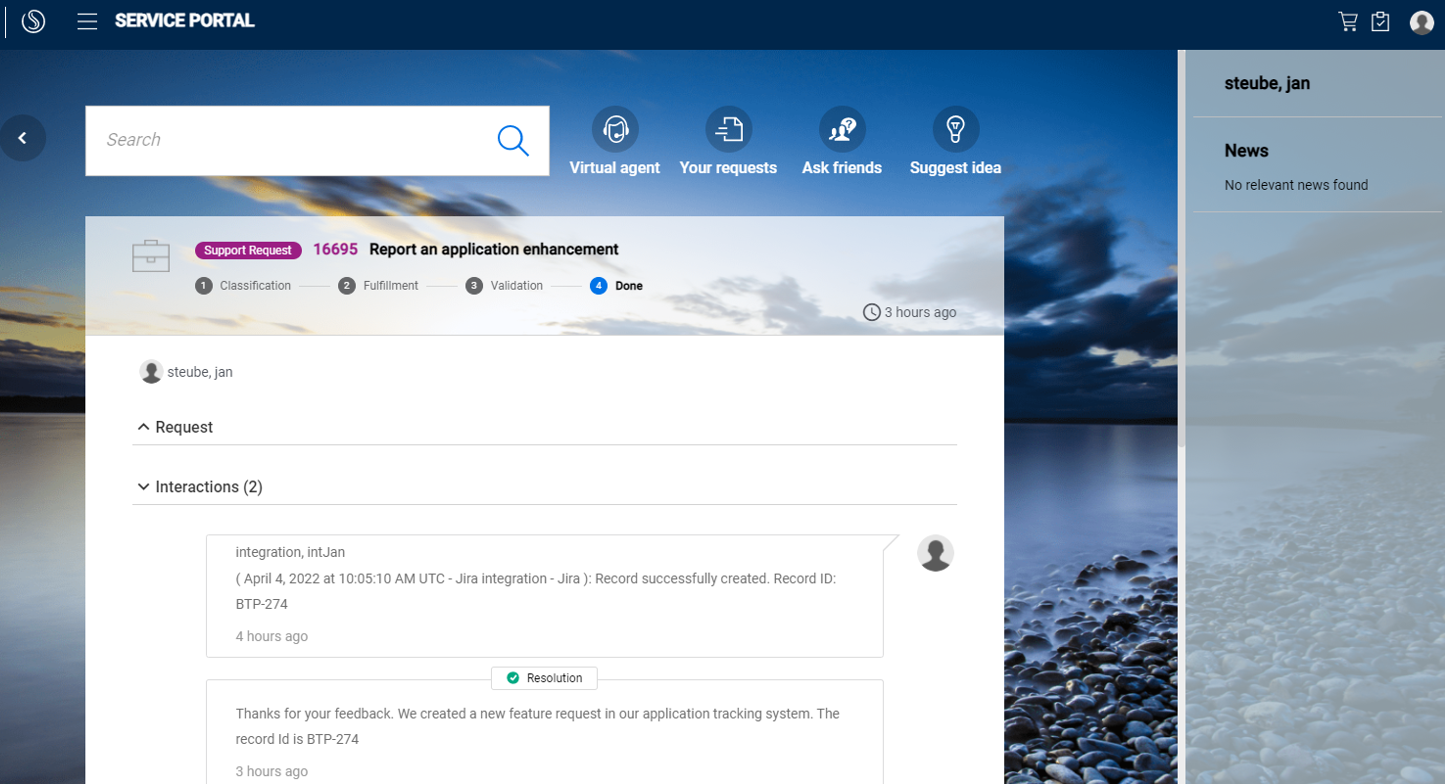
Task: Click the SERVICE PORTAL title
Action: [x=184, y=19]
